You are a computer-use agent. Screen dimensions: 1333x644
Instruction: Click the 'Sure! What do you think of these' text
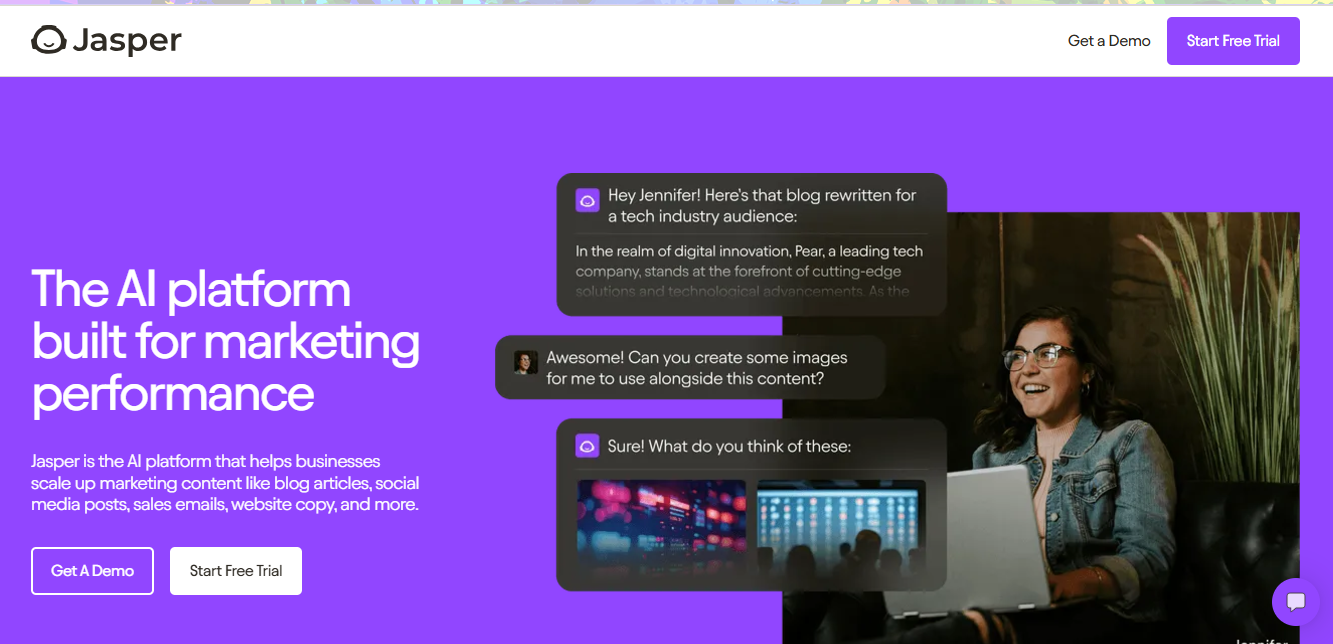click(x=729, y=446)
